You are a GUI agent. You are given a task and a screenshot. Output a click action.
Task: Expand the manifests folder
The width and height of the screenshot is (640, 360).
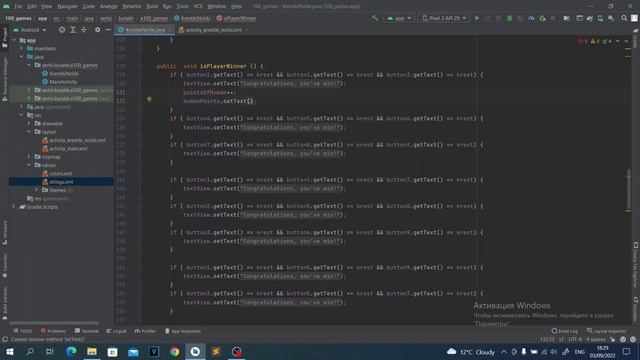coord(22,49)
